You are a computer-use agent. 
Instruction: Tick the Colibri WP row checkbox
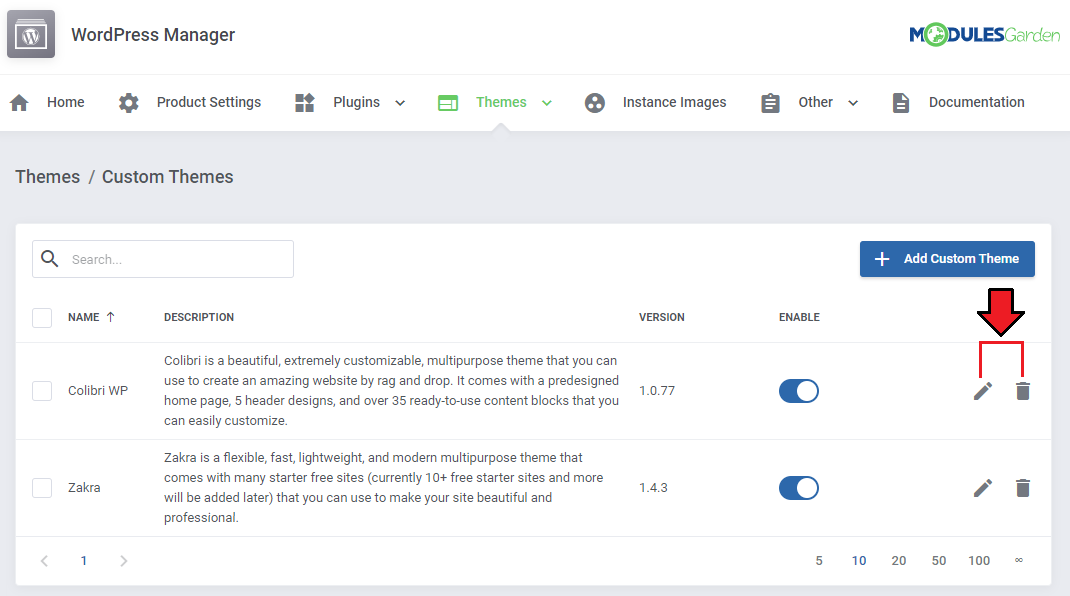tap(42, 391)
